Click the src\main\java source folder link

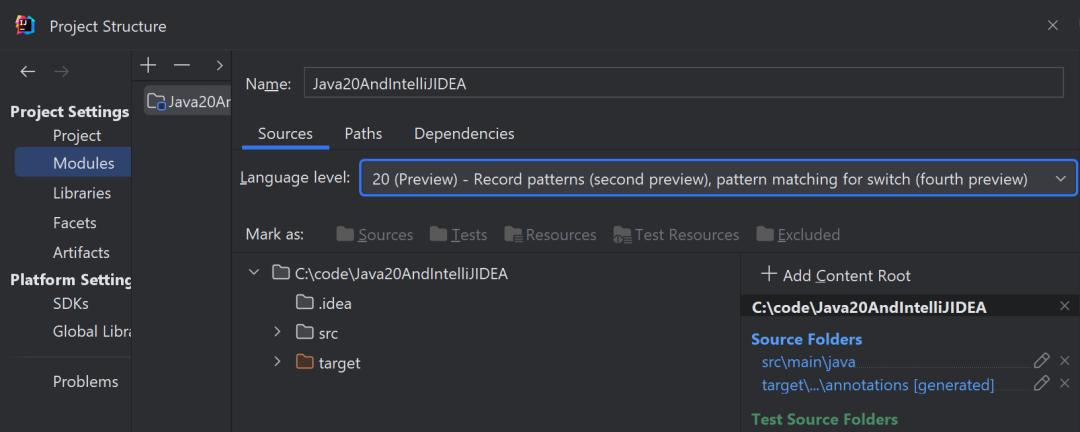pyautogui.click(x=809, y=362)
